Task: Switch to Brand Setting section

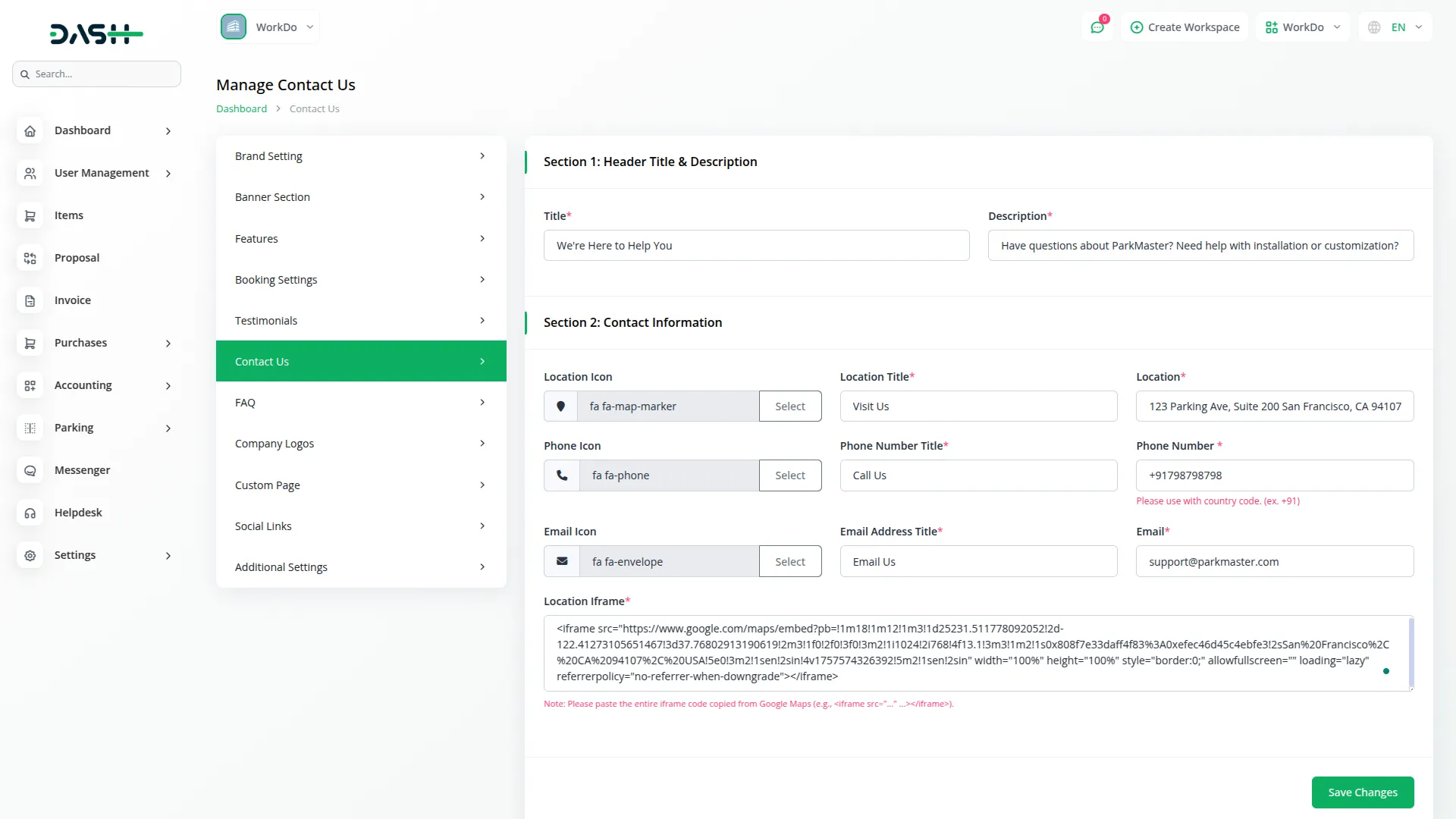Action: tap(361, 156)
